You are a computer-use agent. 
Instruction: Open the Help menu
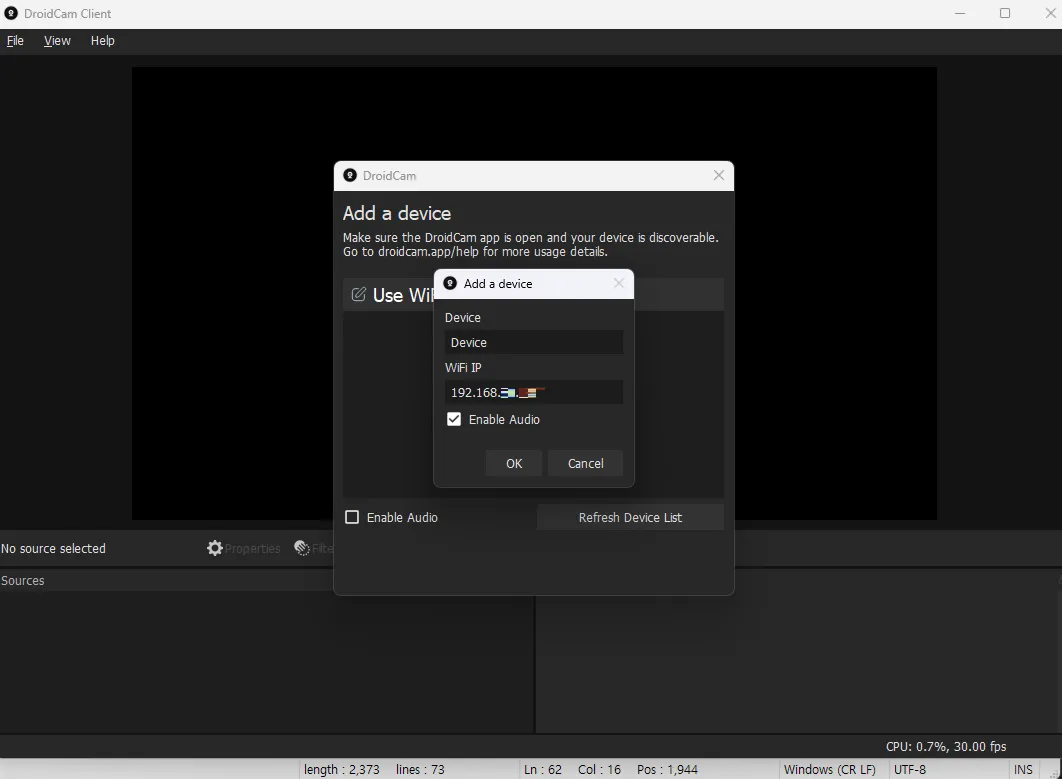pyautogui.click(x=102, y=41)
